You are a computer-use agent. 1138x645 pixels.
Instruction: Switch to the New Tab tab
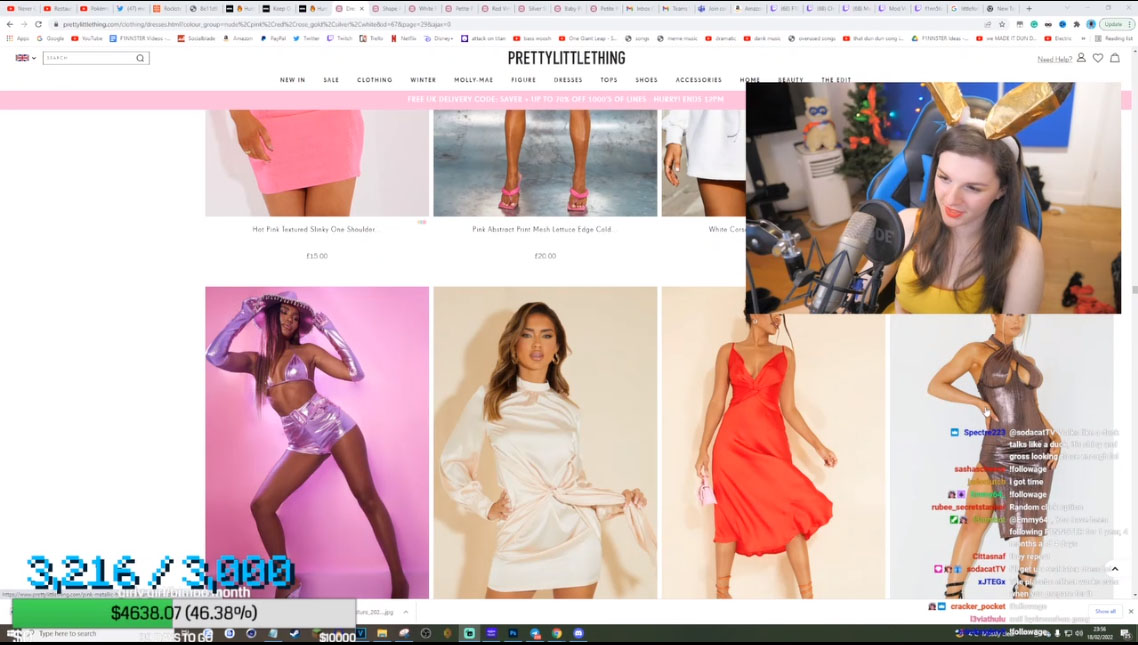point(1001,9)
